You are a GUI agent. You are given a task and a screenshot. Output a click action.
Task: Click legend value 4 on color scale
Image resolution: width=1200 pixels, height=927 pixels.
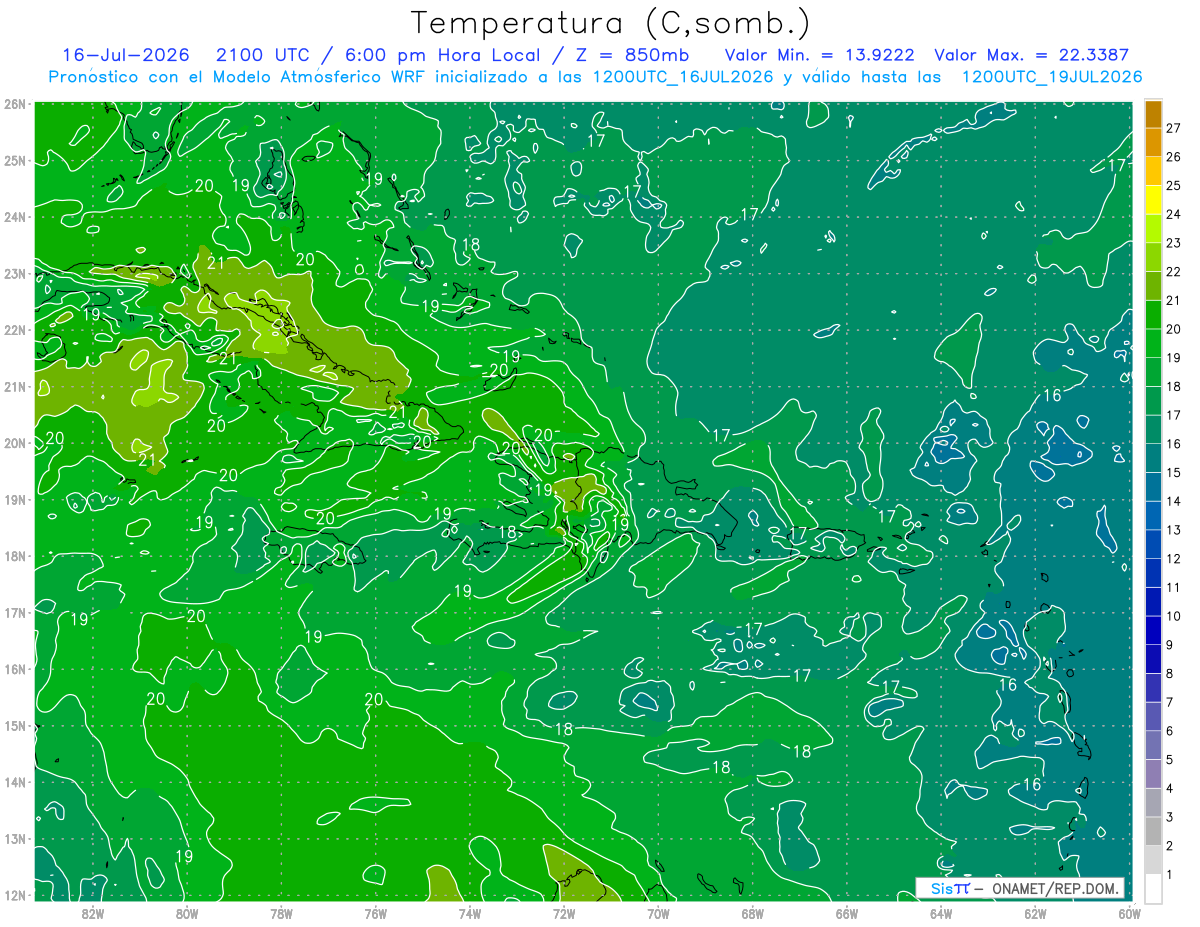point(1170,789)
